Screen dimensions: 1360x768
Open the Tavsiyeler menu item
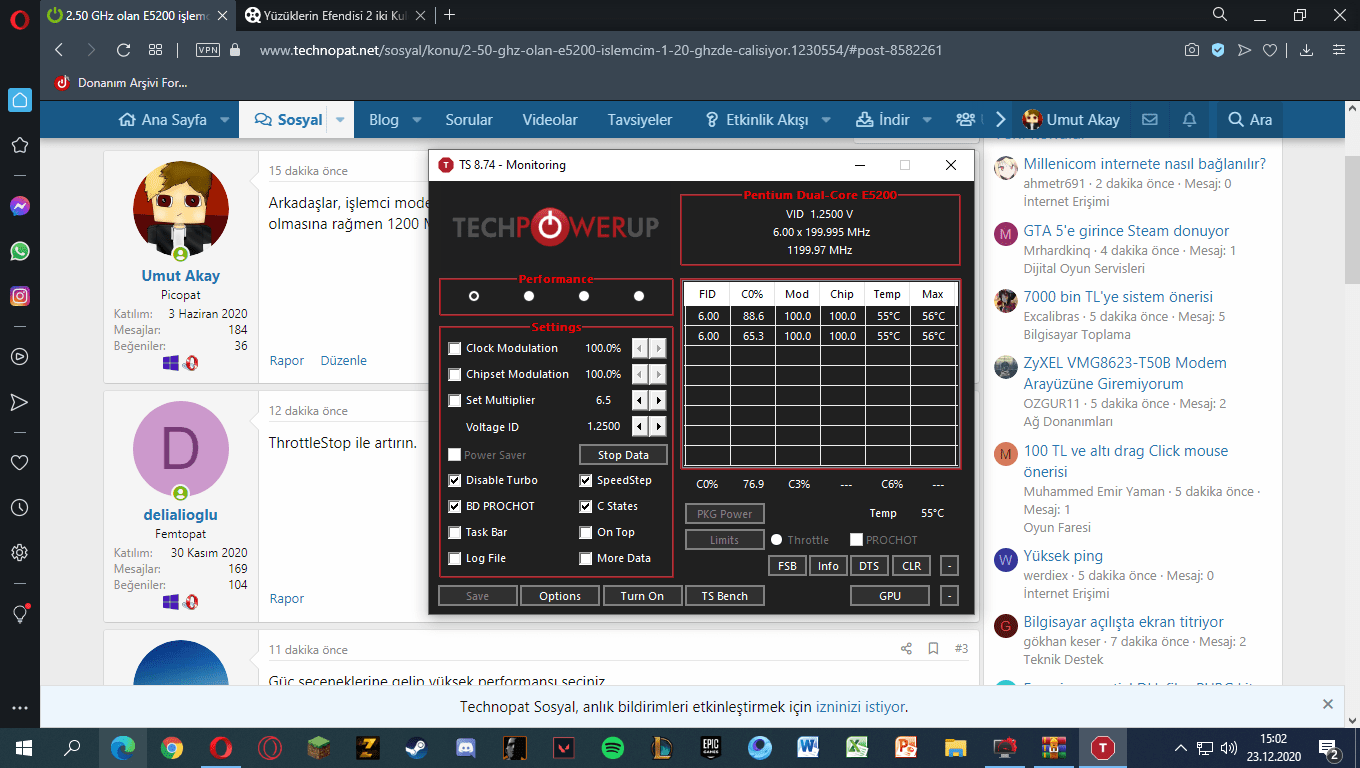click(x=640, y=120)
